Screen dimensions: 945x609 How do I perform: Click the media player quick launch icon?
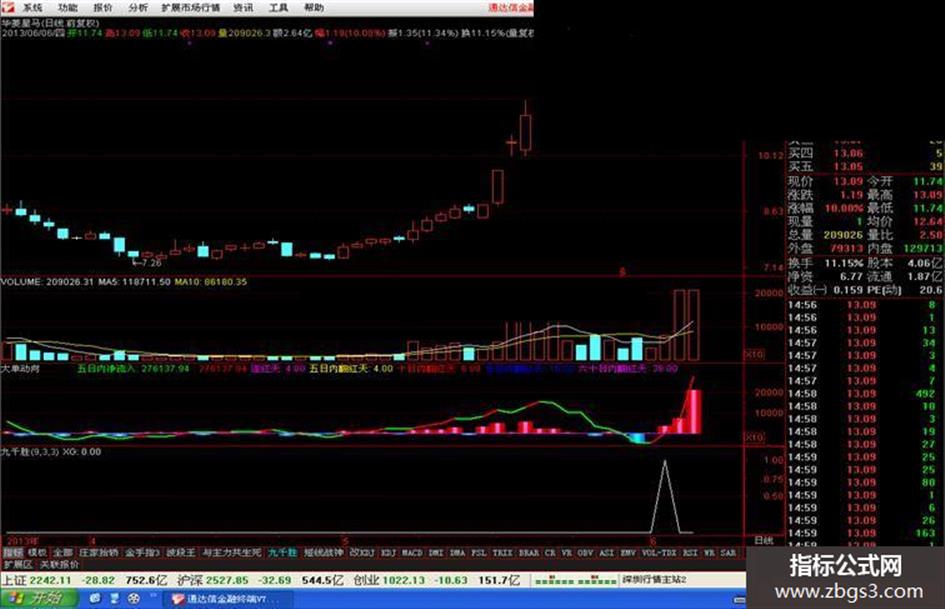tap(134, 599)
